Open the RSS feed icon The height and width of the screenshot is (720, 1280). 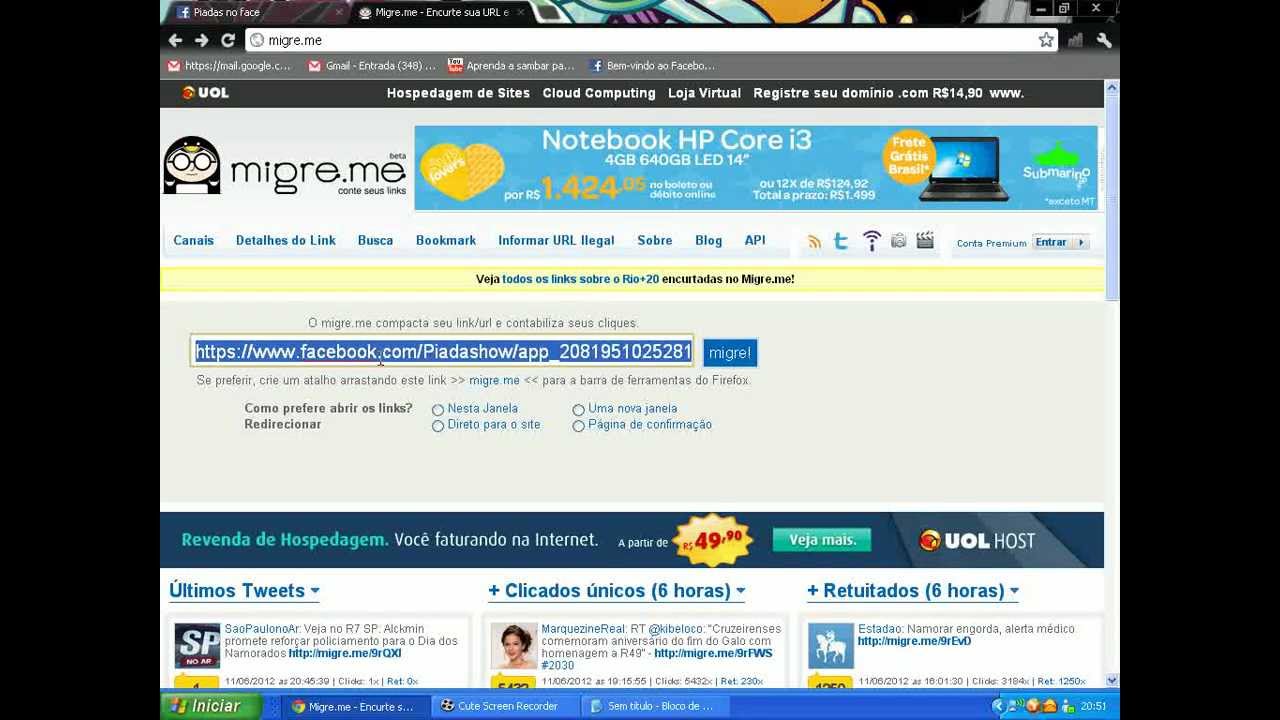[x=814, y=241]
